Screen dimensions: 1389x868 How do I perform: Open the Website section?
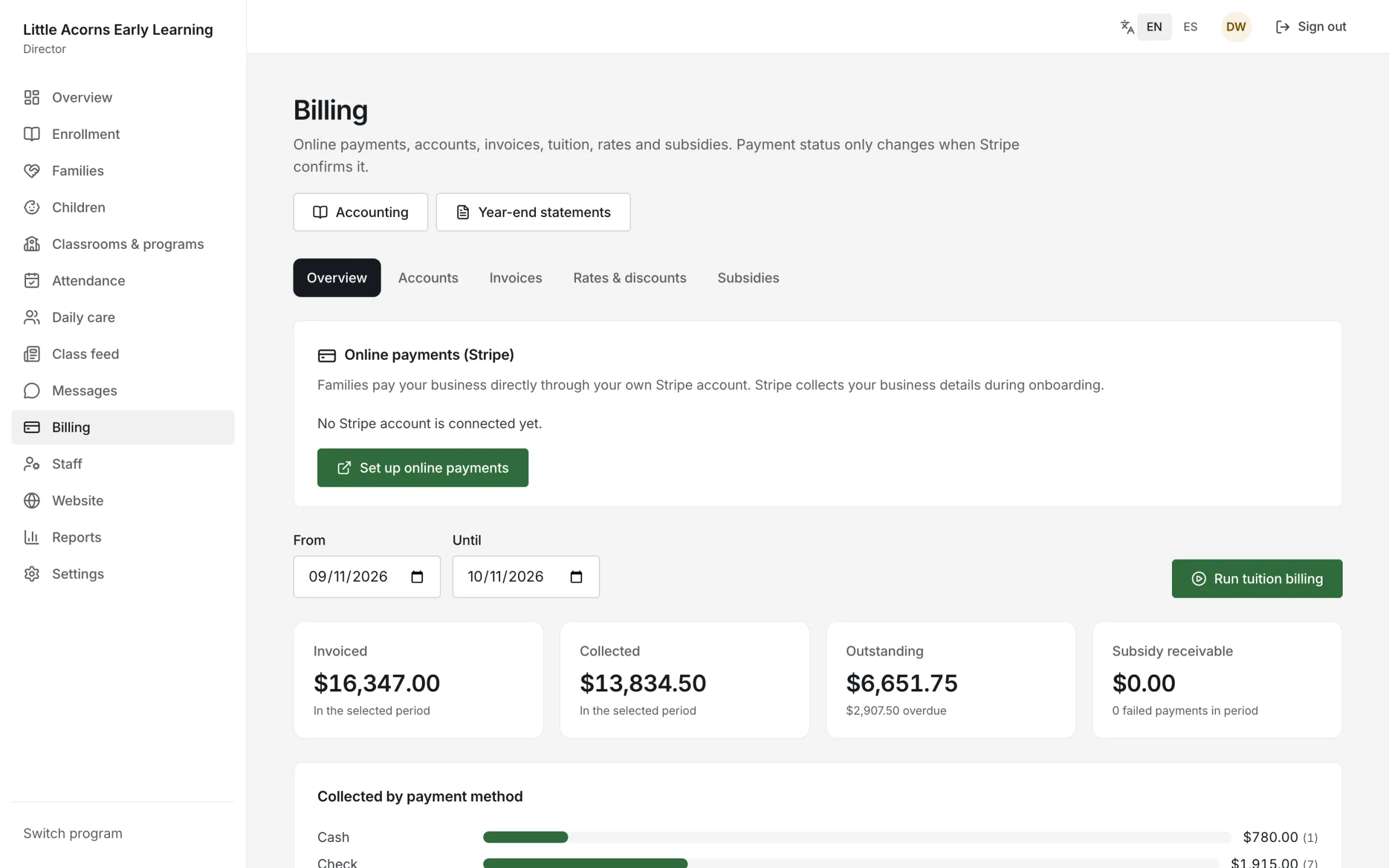pyautogui.click(x=123, y=501)
